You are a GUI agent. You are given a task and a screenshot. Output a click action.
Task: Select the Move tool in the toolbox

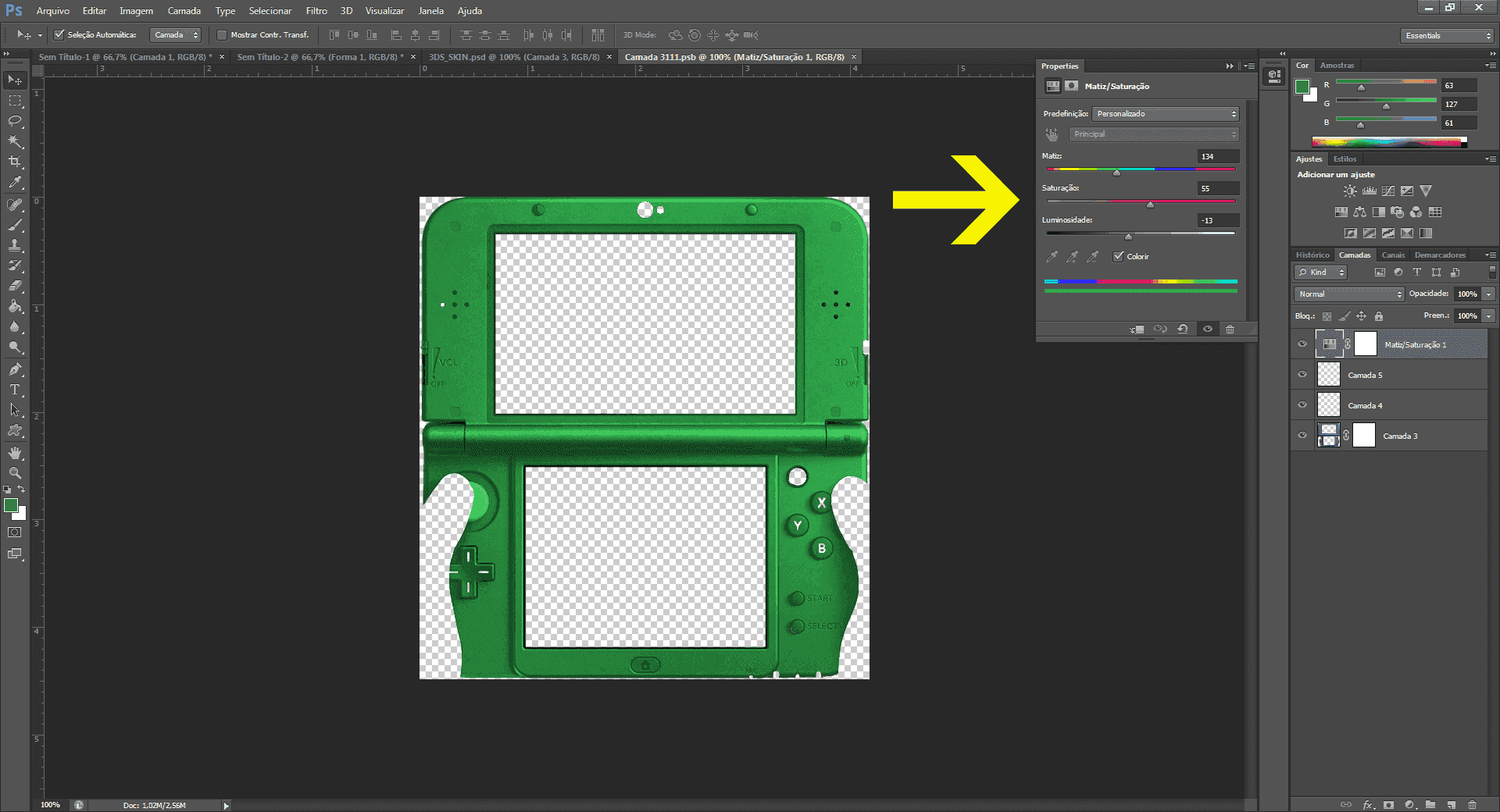tap(15, 80)
